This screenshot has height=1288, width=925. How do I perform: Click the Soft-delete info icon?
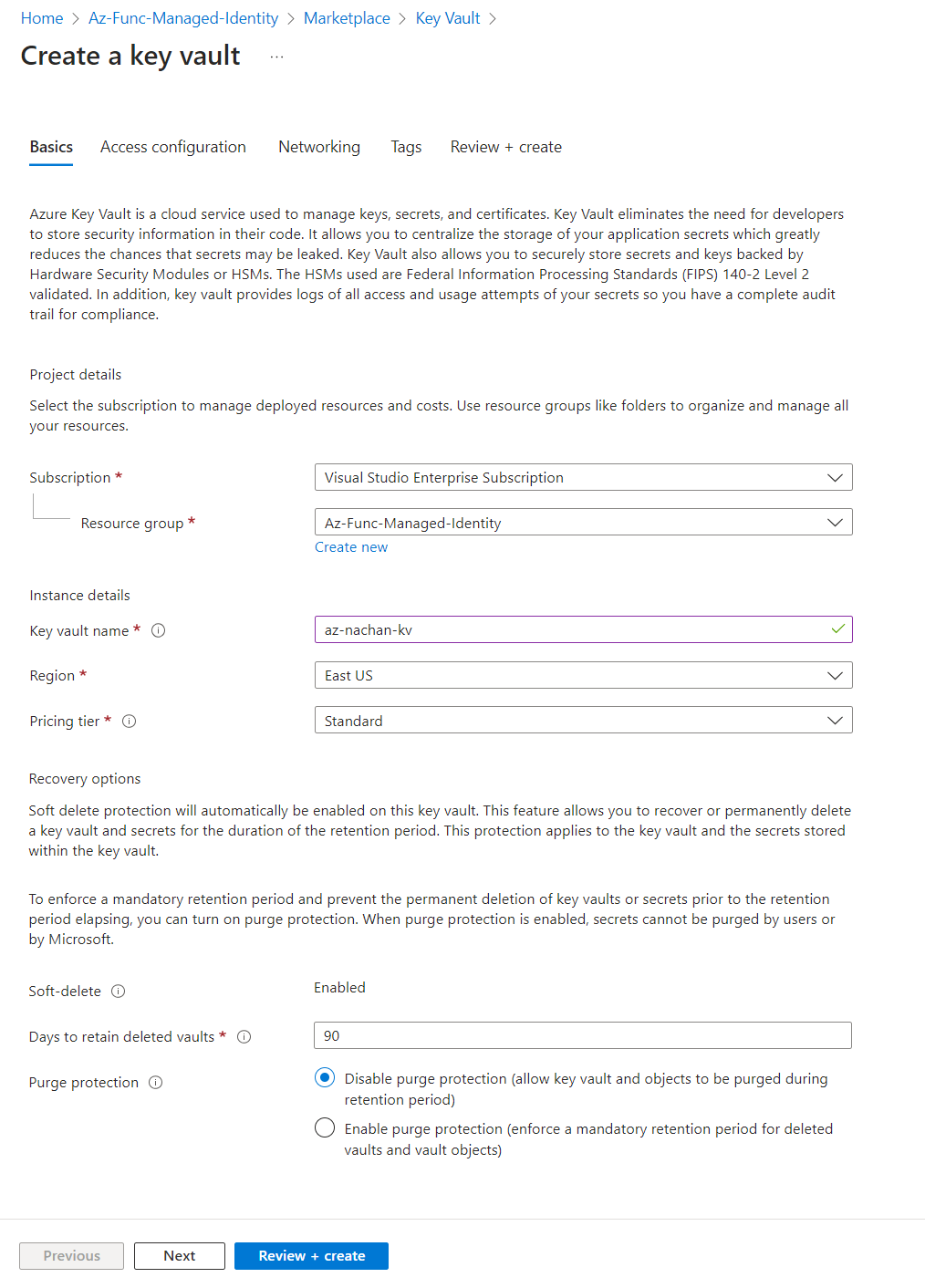point(119,992)
